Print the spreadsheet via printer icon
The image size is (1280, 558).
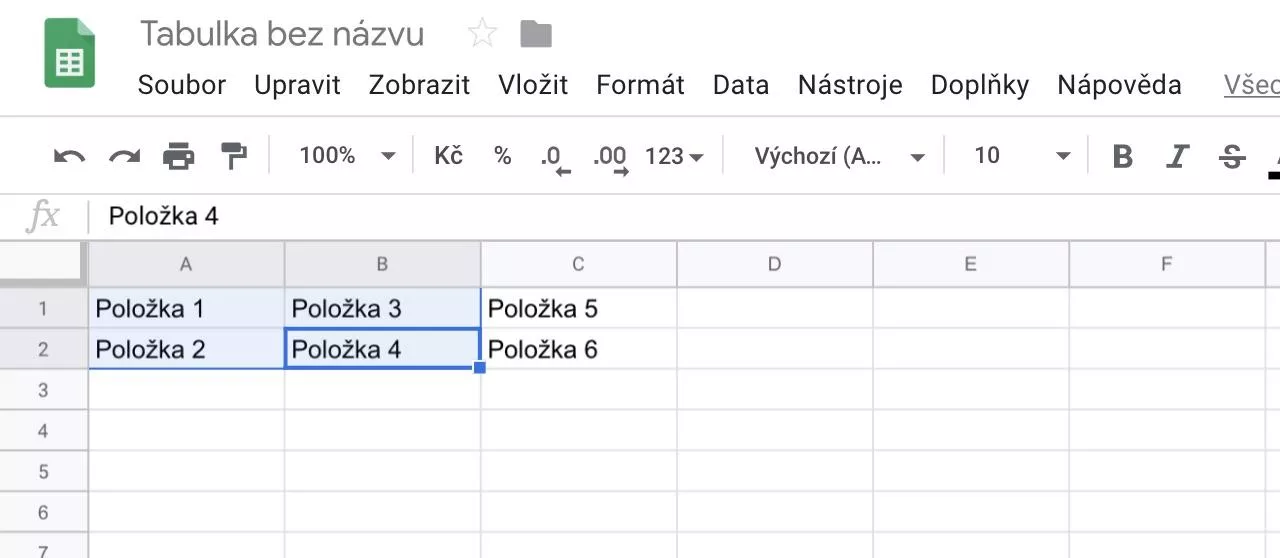point(179,156)
